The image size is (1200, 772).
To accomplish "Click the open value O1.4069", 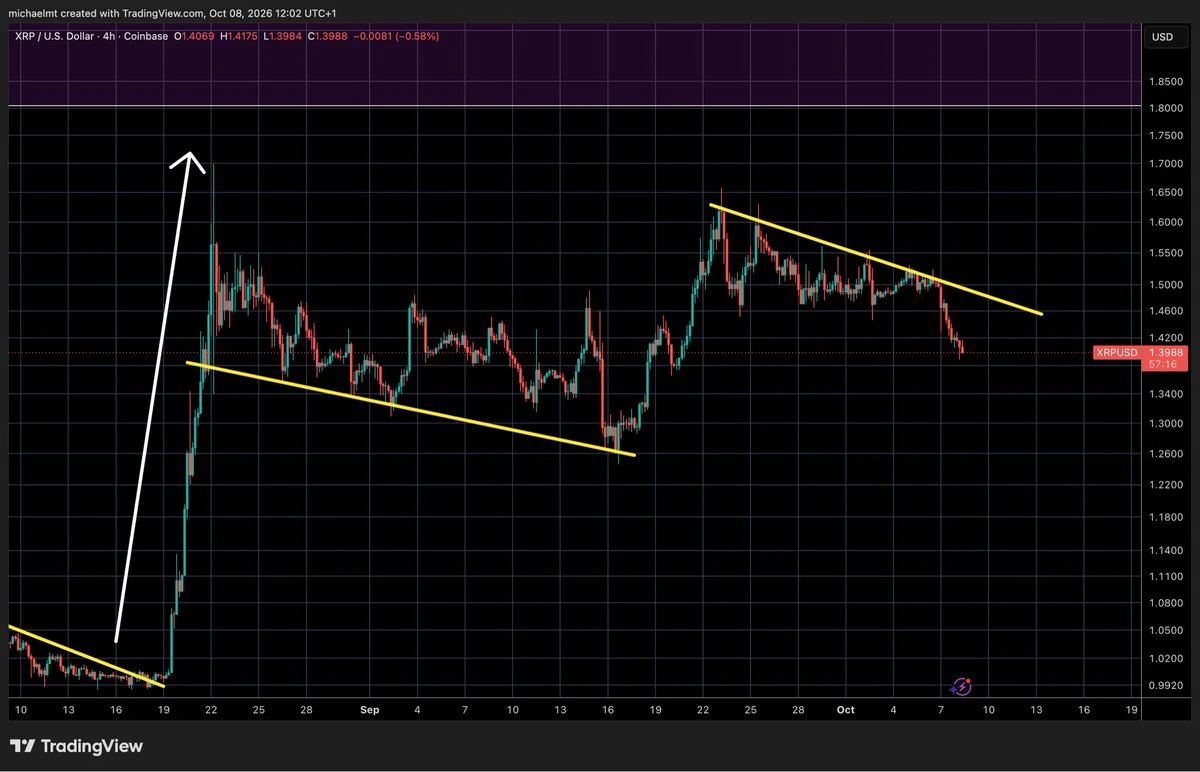I will click(x=194, y=36).
